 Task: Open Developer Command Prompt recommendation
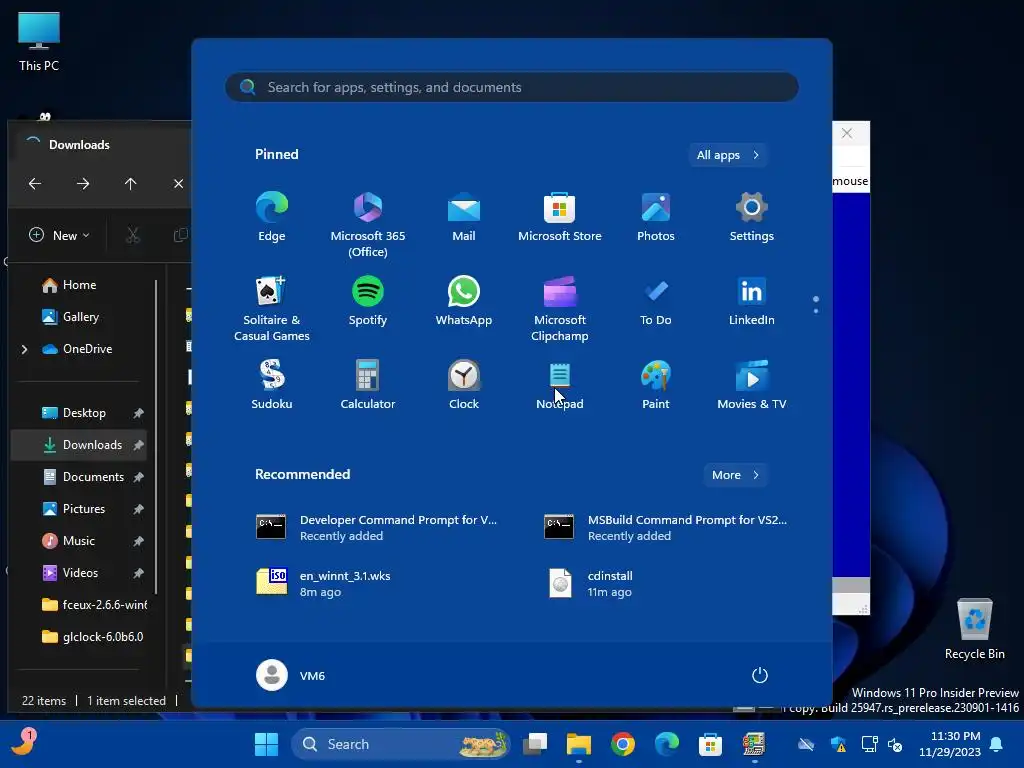click(x=377, y=528)
